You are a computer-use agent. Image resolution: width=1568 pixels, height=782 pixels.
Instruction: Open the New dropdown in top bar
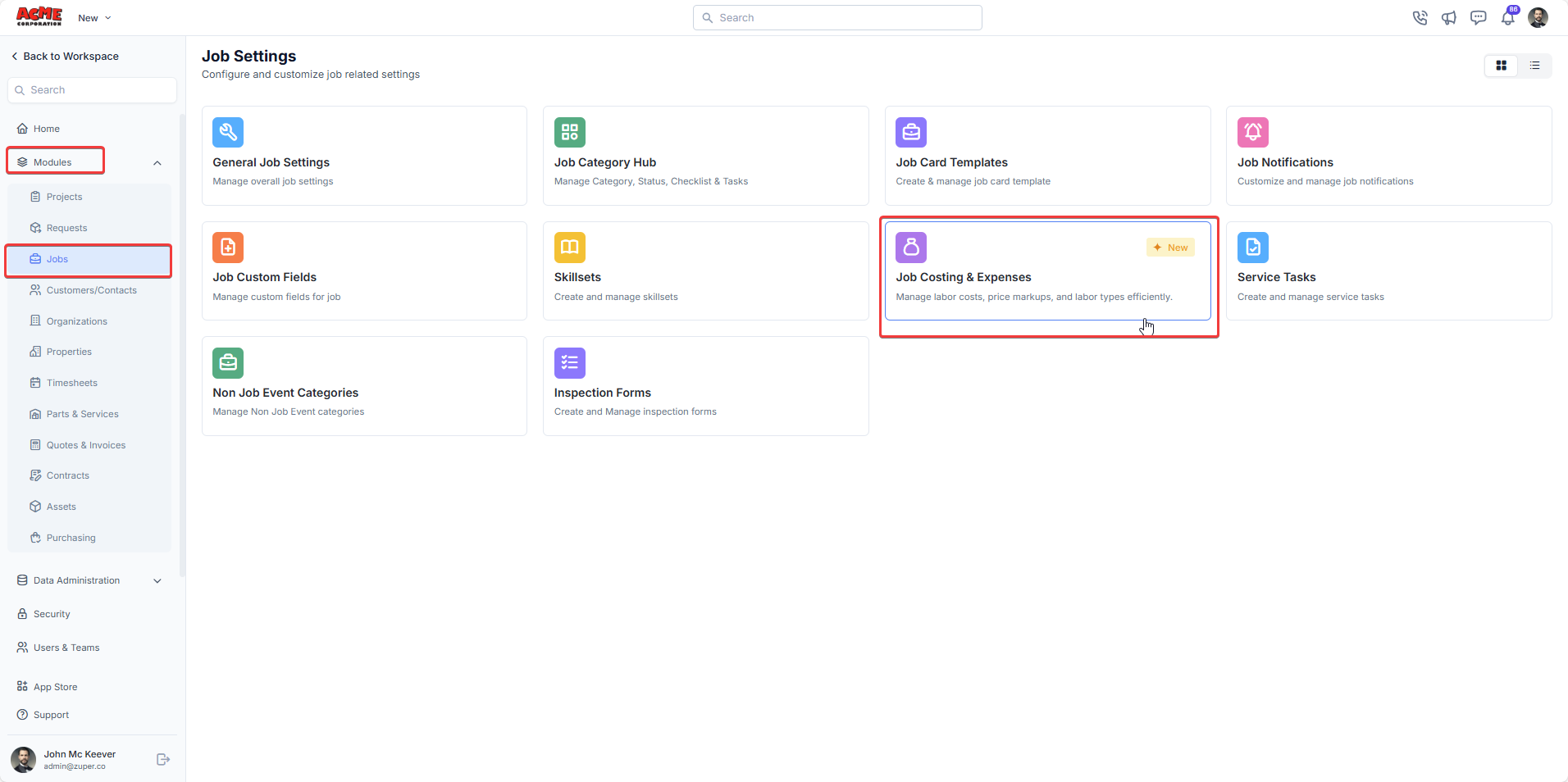(x=94, y=18)
